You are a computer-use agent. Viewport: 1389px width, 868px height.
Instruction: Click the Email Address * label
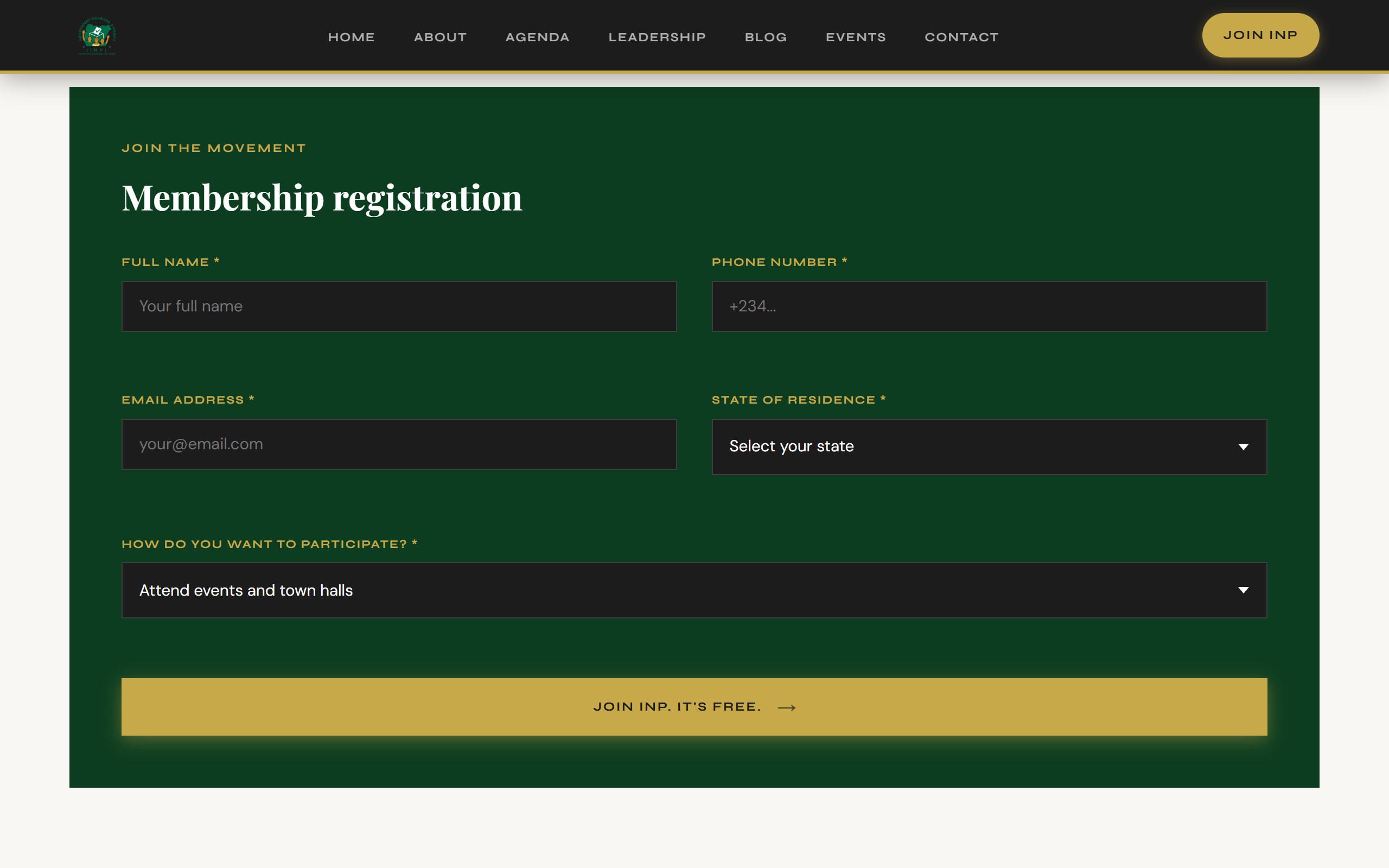click(x=188, y=400)
